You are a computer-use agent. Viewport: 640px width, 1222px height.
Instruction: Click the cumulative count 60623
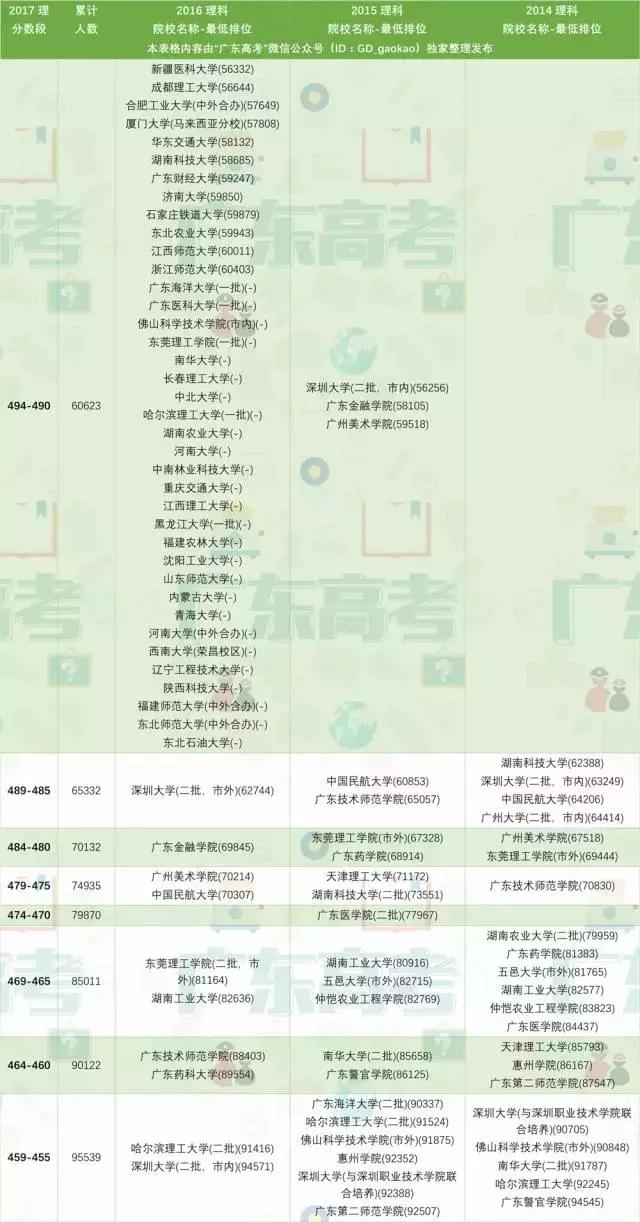86,406
